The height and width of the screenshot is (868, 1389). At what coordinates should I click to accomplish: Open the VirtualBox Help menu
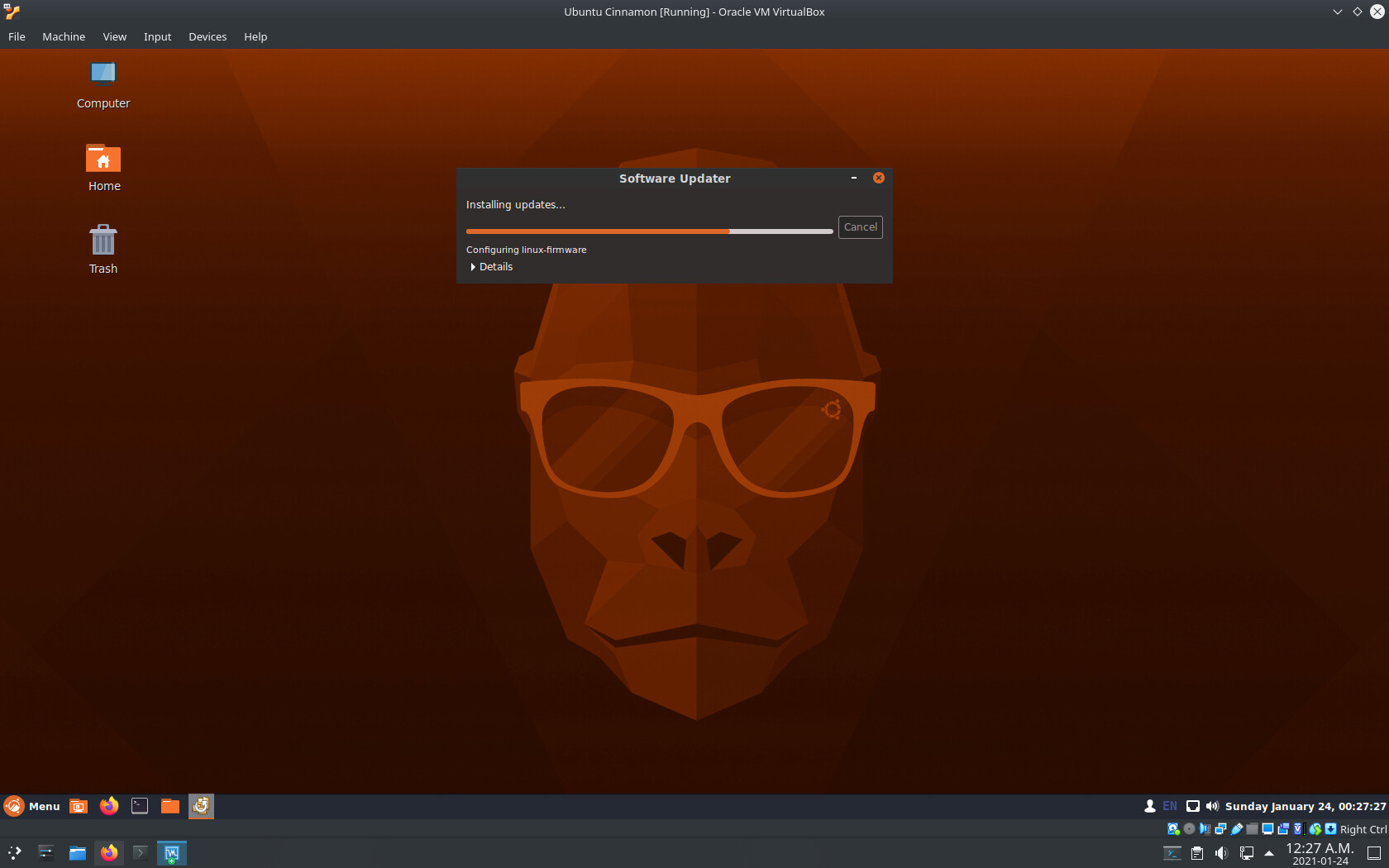(x=255, y=36)
